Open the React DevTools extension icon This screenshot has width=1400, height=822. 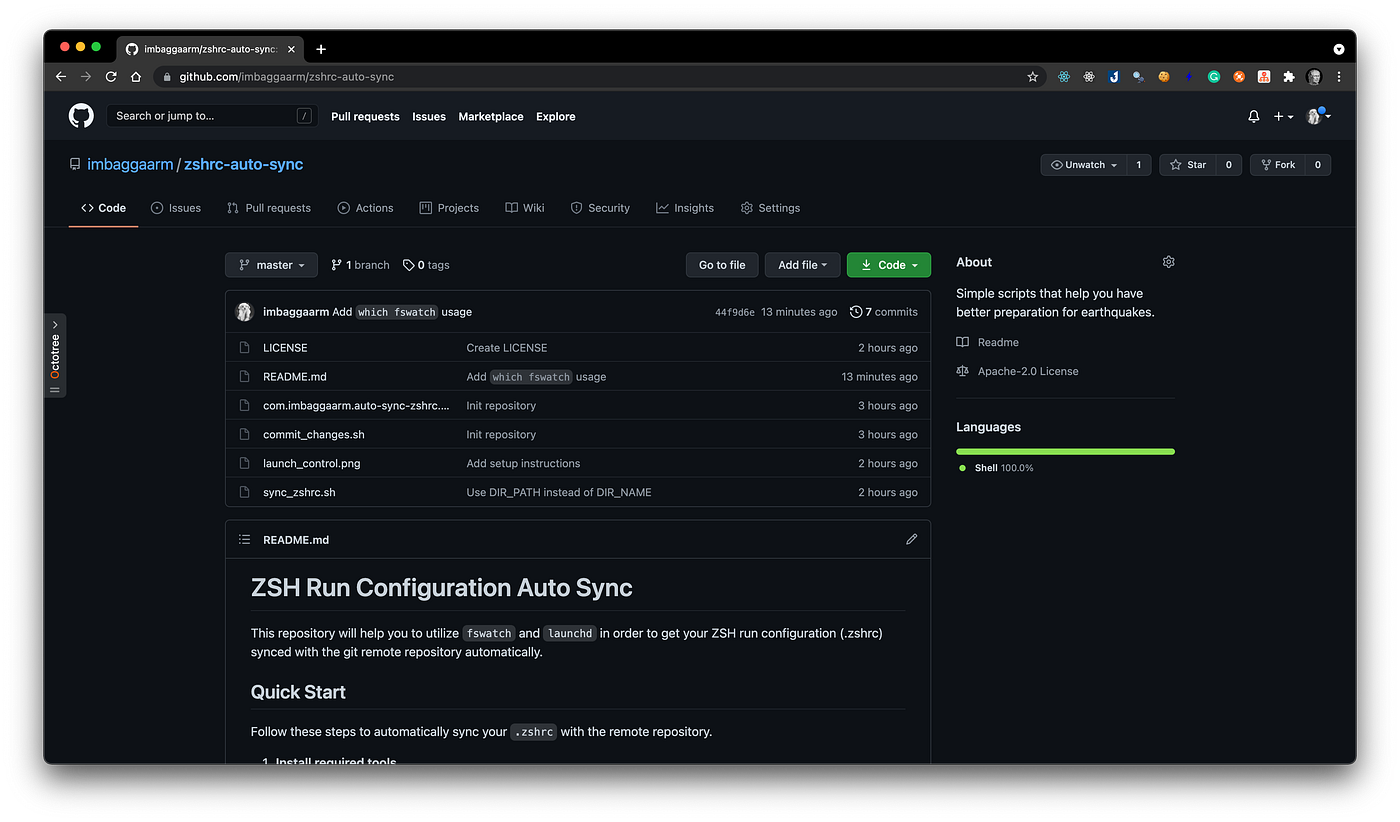[x=1063, y=77]
